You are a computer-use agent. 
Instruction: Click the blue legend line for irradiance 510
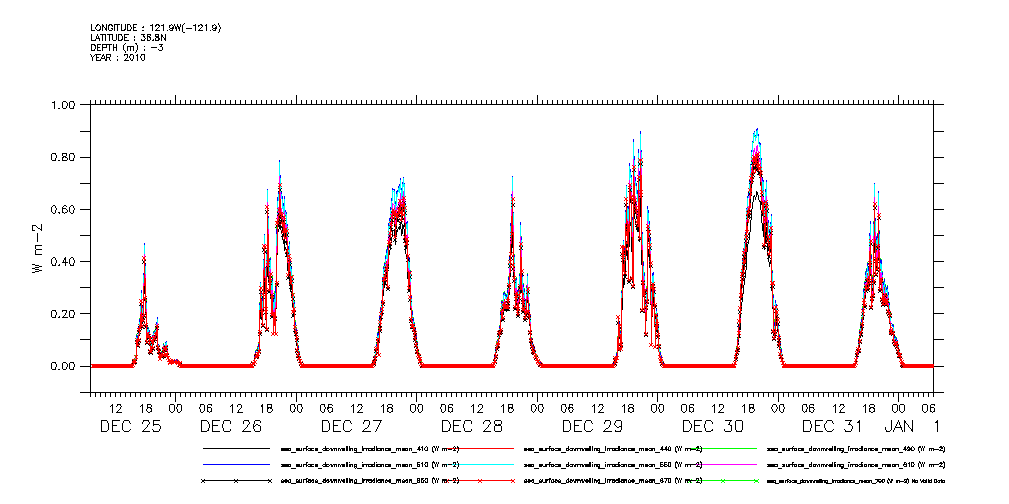coord(236,464)
